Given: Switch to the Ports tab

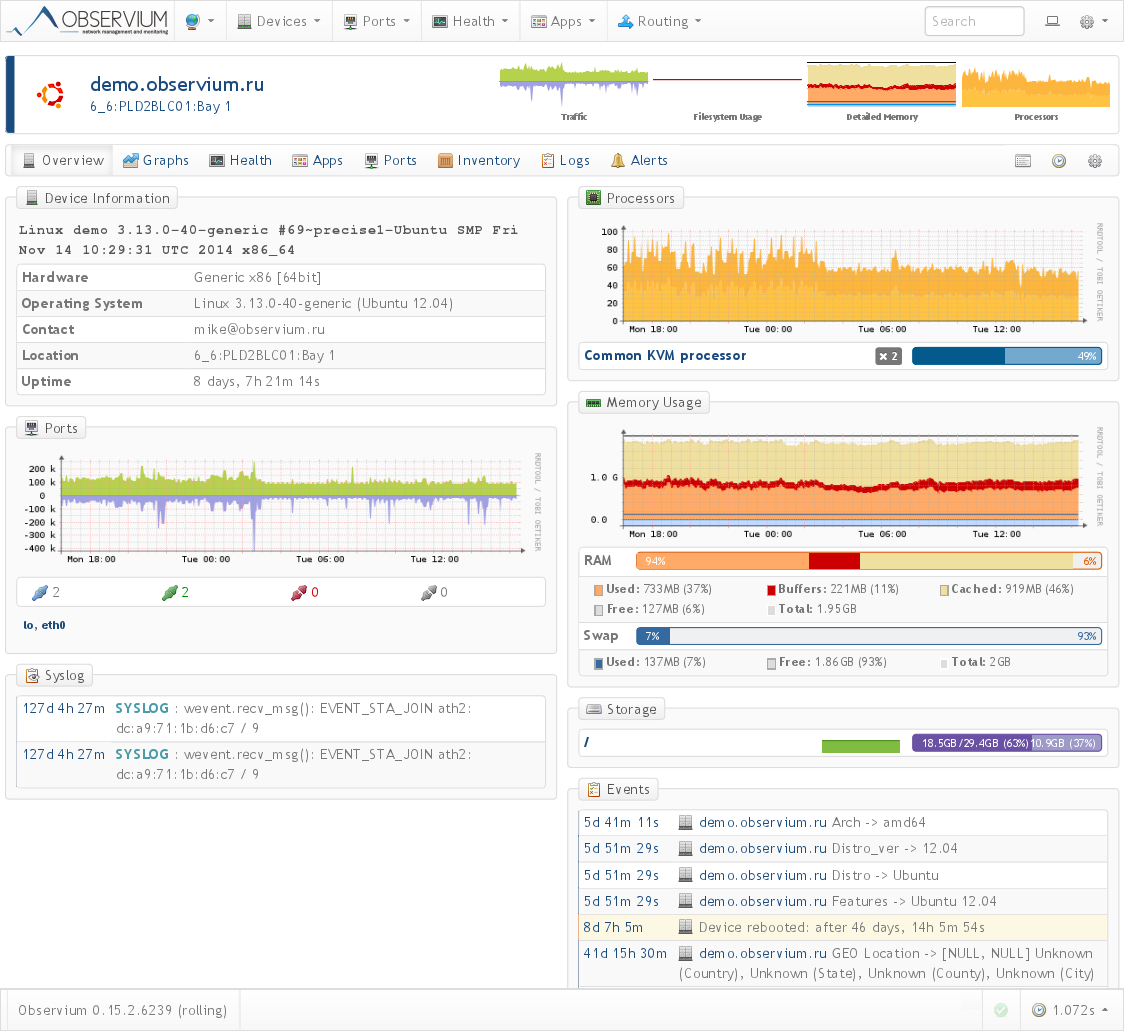Looking at the screenshot, I should pyautogui.click(x=391, y=161).
